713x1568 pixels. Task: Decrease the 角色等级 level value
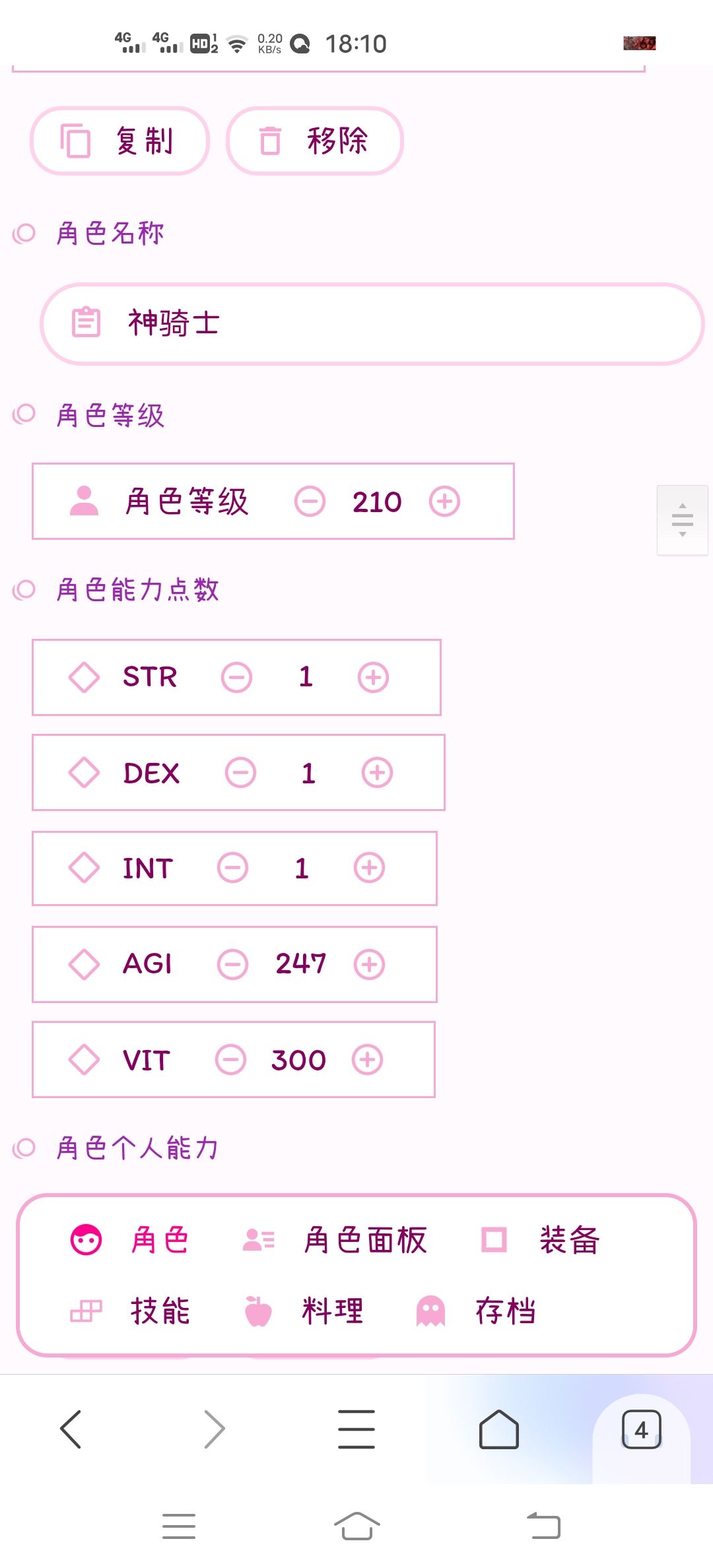(310, 502)
